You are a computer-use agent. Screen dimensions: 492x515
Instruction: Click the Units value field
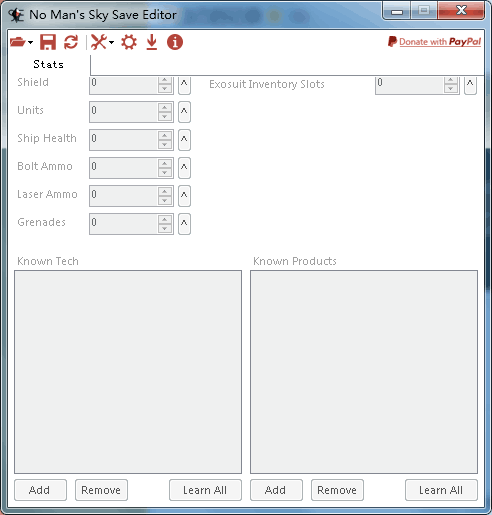pyautogui.click(x=123, y=112)
